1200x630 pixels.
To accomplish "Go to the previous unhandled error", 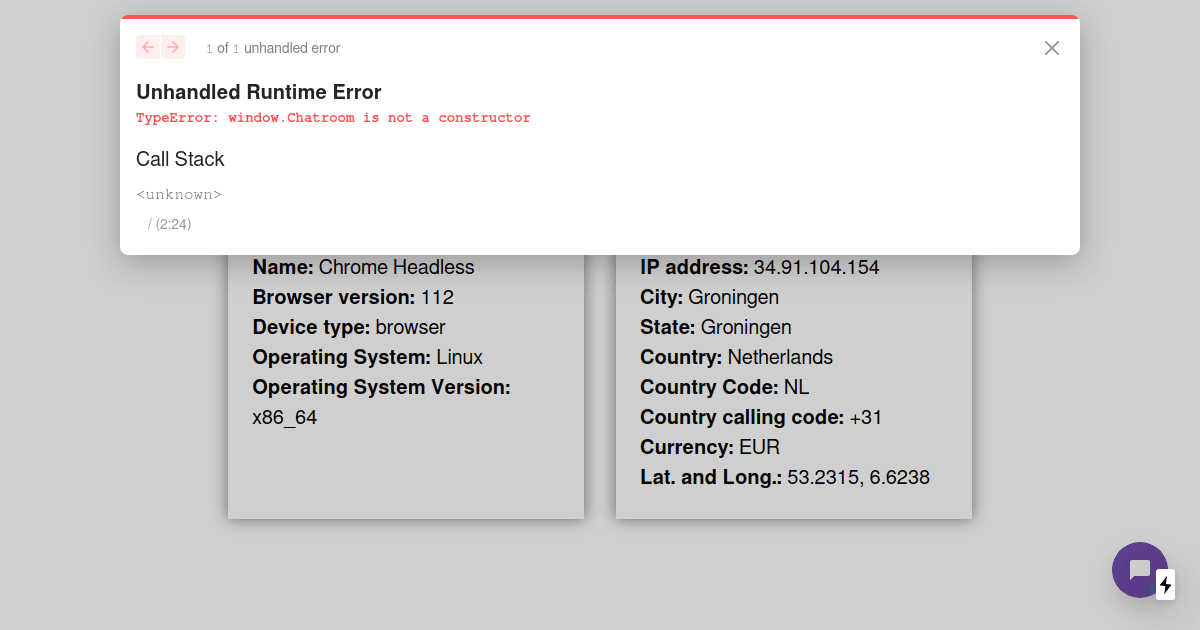I will pos(148,47).
